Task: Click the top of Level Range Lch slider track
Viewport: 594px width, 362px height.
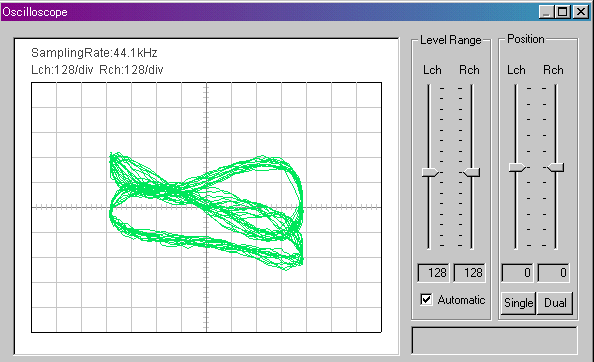Action: pos(429,88)
